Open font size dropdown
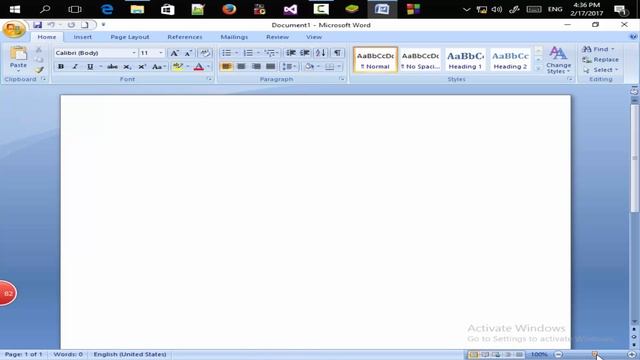The width and height of the screenshot is (640, 360). click(161, 53)
